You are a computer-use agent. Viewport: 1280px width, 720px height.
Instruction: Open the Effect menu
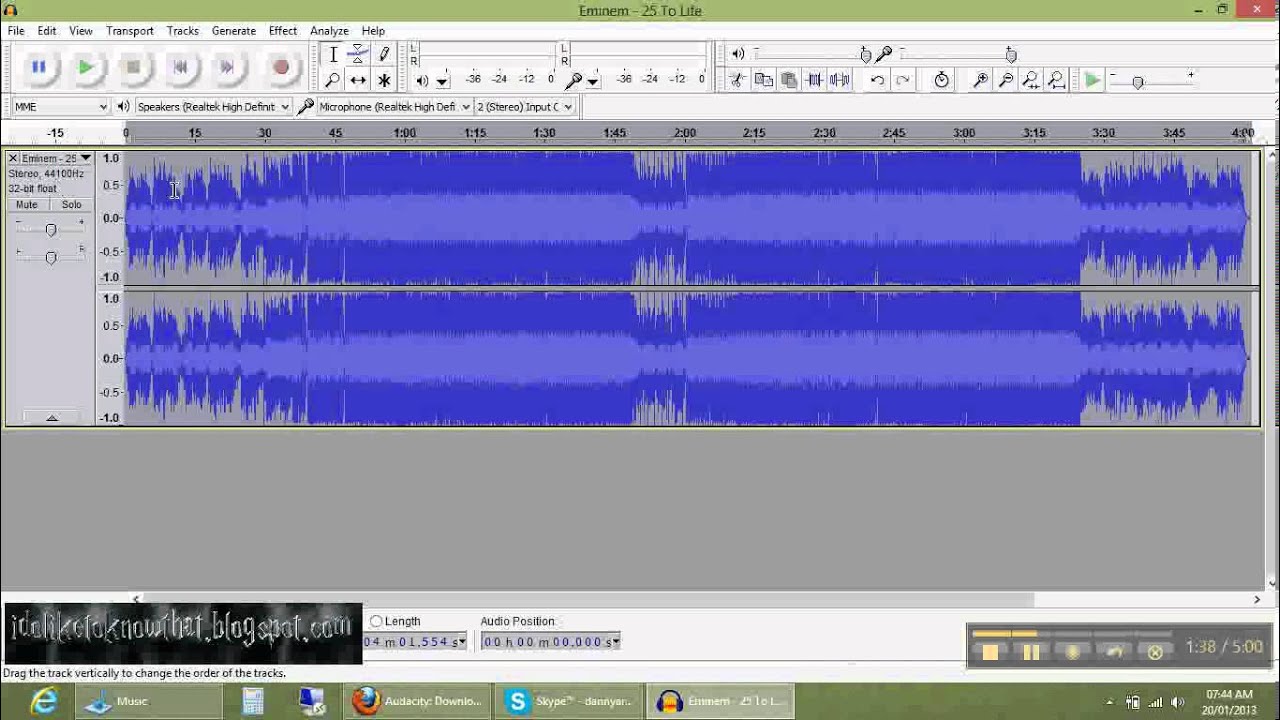point(283,31)
